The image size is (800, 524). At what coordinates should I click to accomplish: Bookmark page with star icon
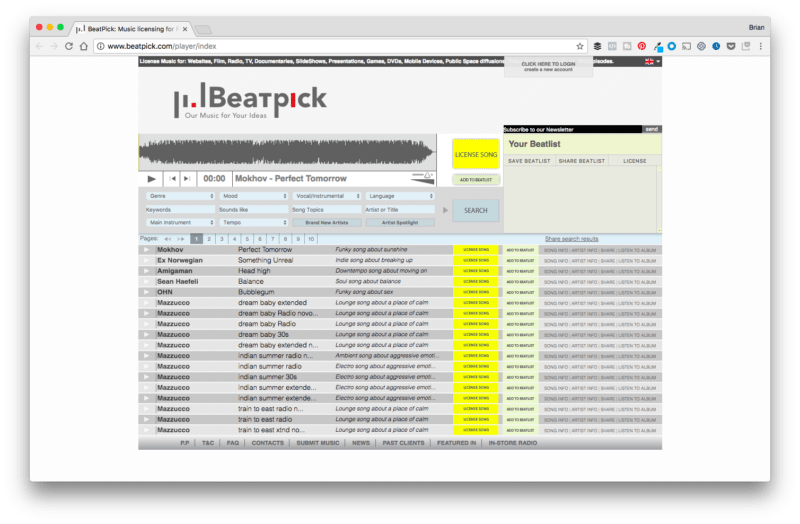pyautogui.click(x=580, y=46)
